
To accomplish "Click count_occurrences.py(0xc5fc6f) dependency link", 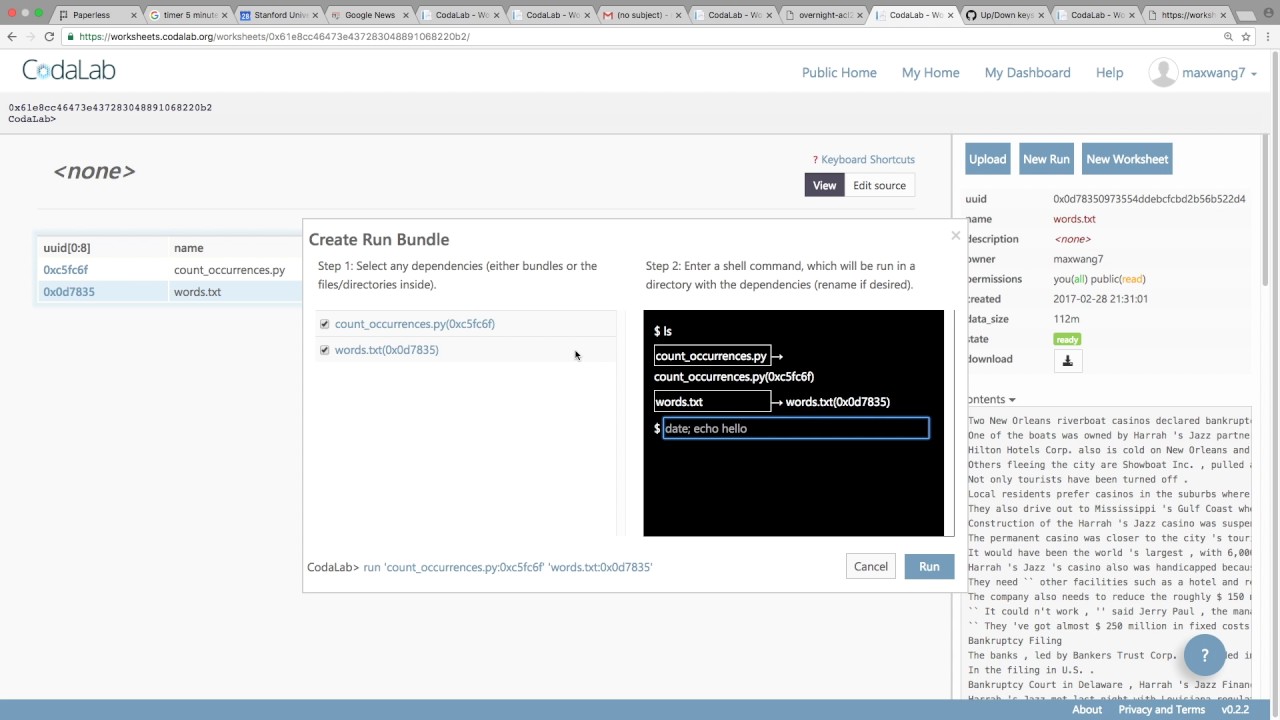I will click(x=414, y=324).
